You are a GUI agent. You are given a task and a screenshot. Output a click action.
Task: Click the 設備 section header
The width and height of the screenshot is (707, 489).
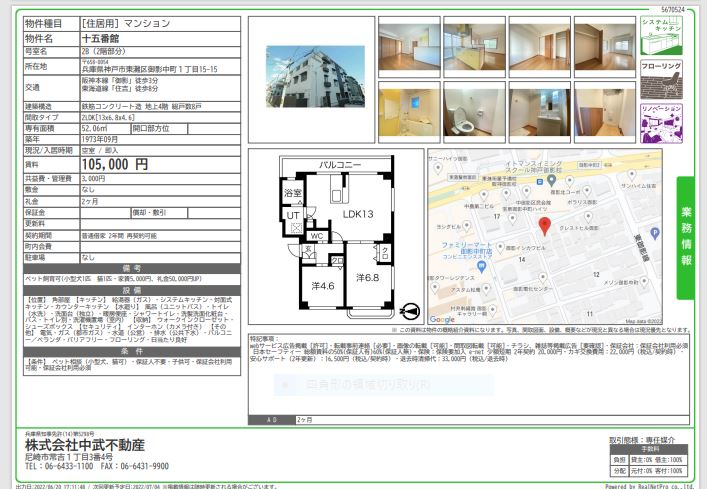click(132, 290)
